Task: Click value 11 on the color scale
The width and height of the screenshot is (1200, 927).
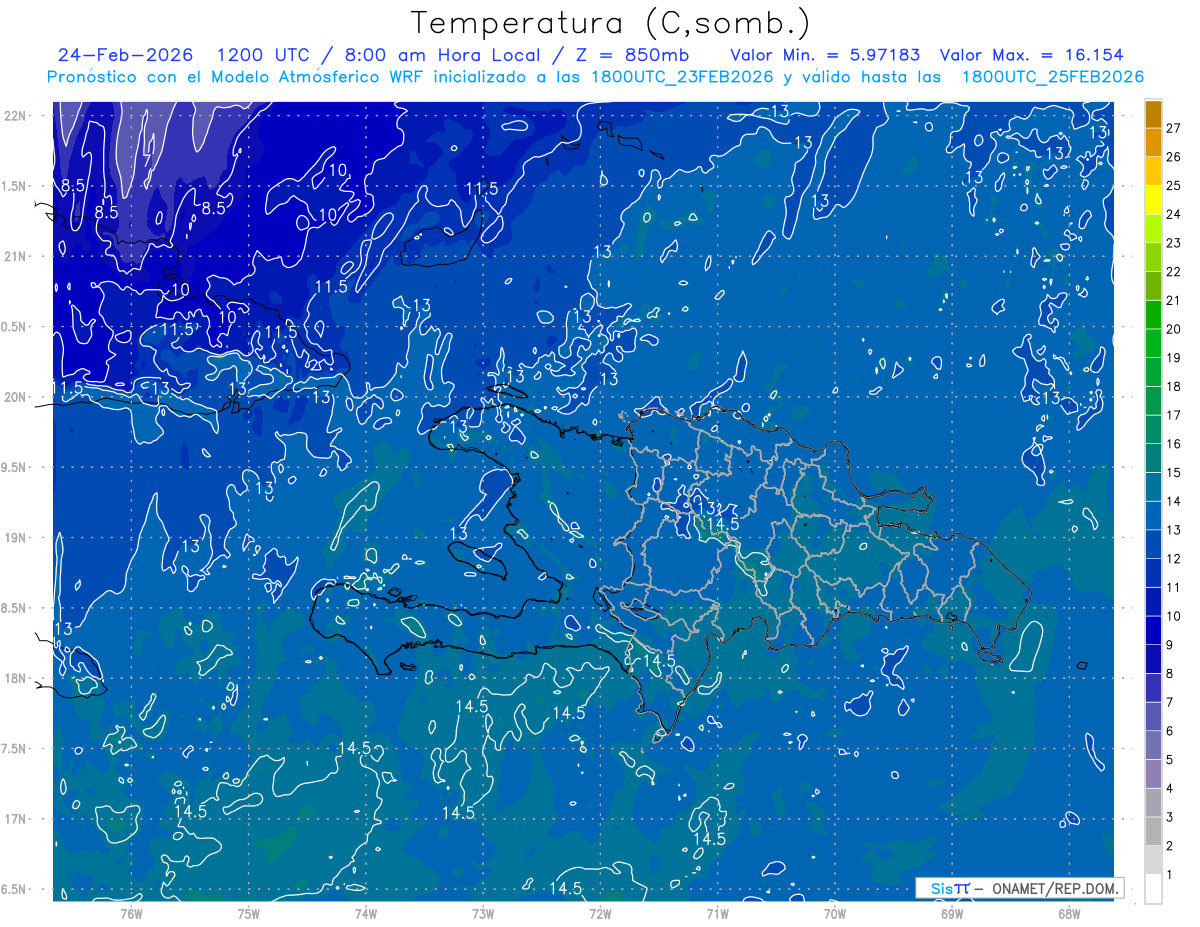Action: click(x=1174, y=587)
